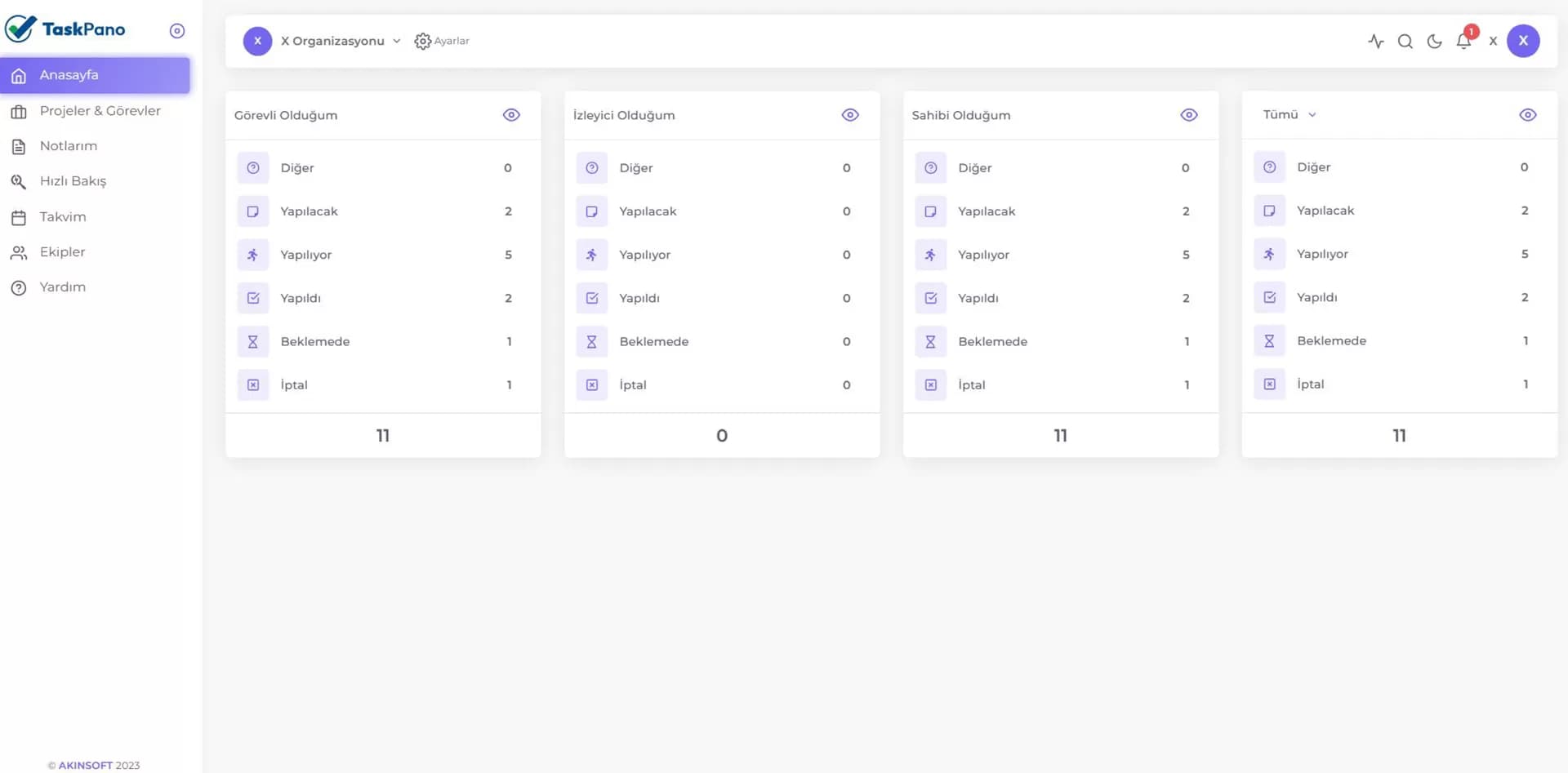This screenshot has height=773, width=1568.
Task: Click Yapıldı icon in İzleyici Olduğum
Action: (592, 298)
